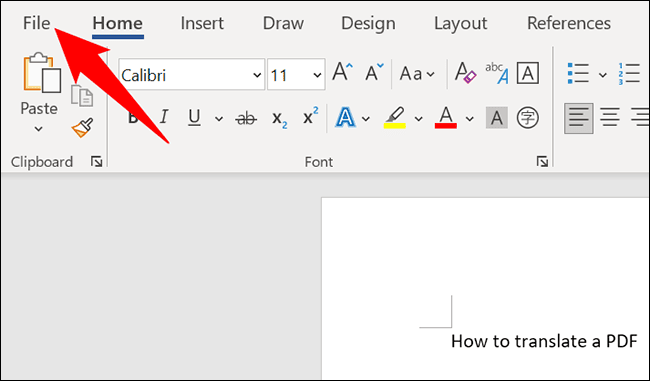Apply the yellow text highlight color

click(395, 118)
